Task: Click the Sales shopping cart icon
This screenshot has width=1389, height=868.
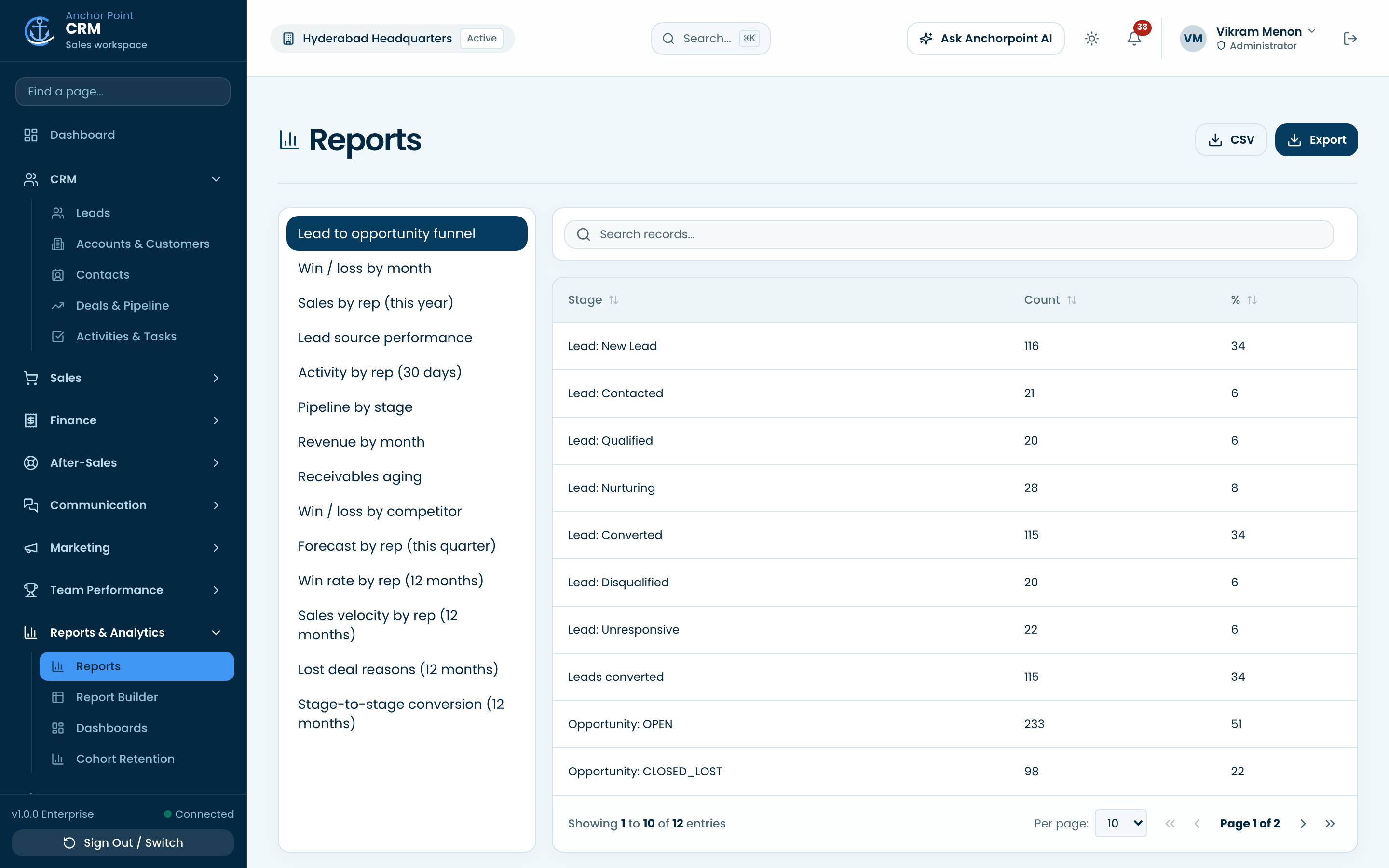Action: (x=31, y=378)
